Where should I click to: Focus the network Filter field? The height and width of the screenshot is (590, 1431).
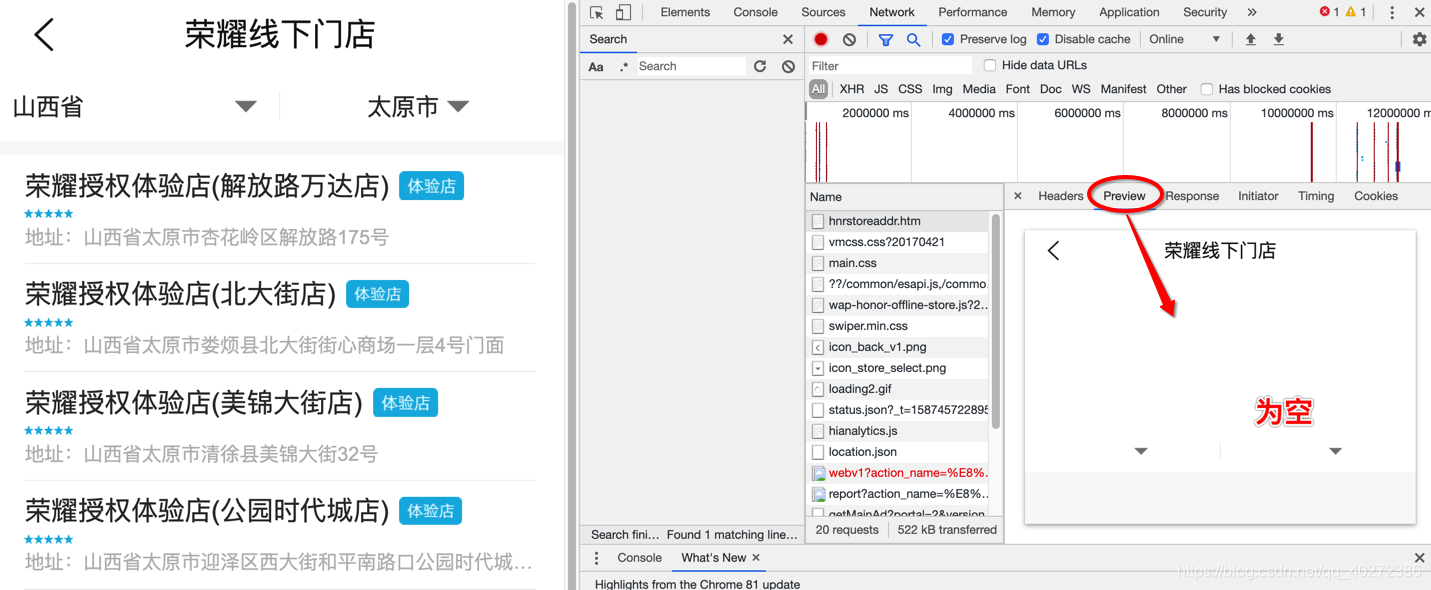[890, 65]
